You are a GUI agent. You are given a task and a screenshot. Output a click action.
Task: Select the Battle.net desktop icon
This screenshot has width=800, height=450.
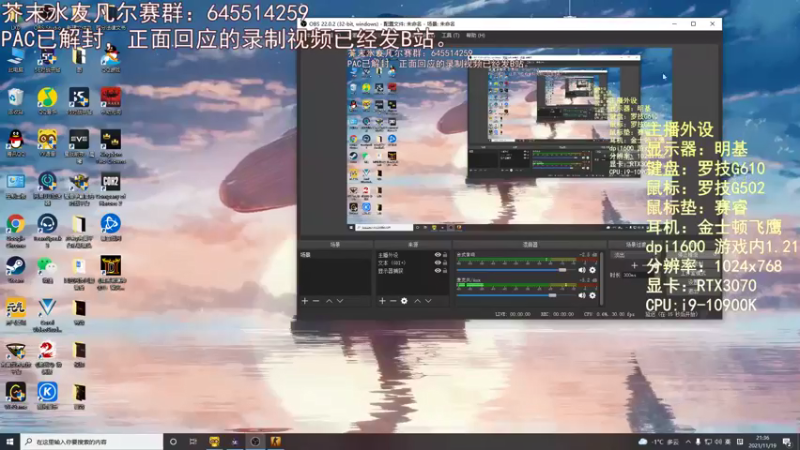[111, 228]
